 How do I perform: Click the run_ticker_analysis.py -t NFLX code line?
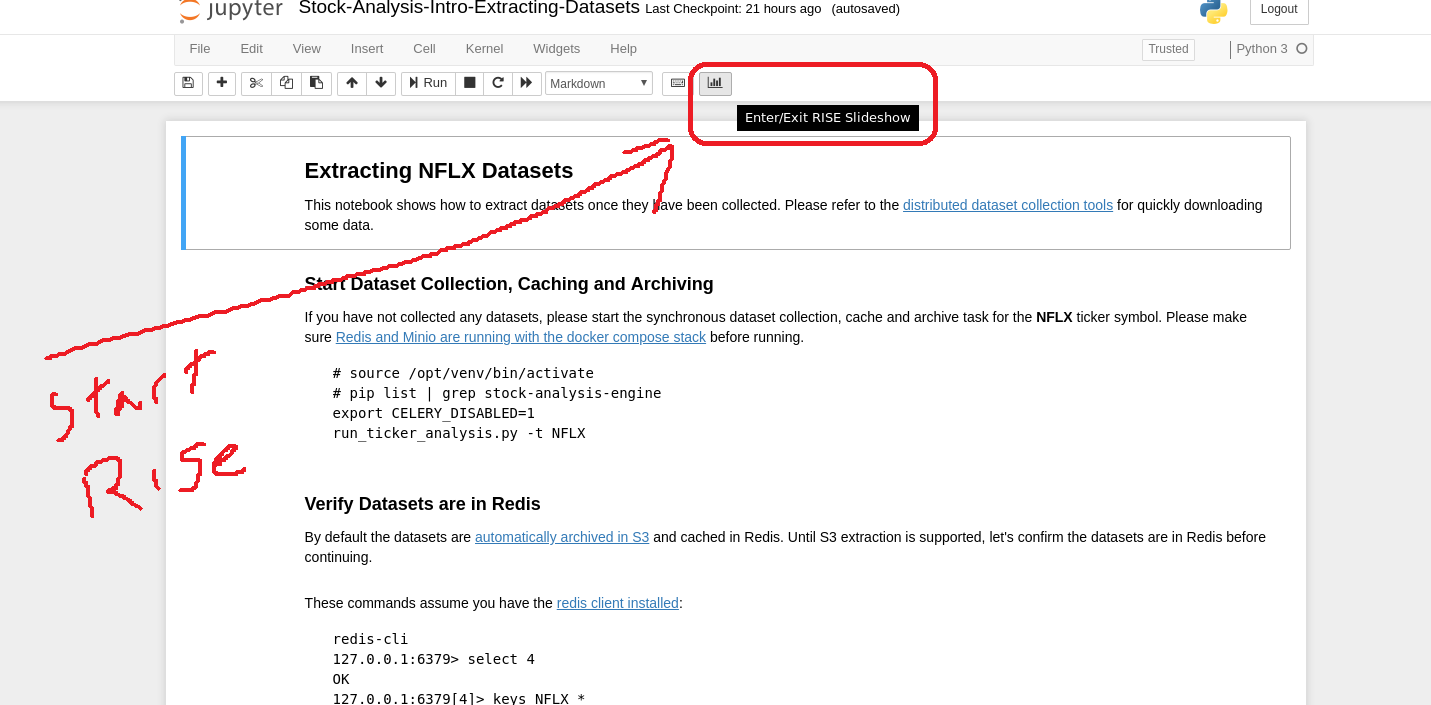[x=459, y=433]
